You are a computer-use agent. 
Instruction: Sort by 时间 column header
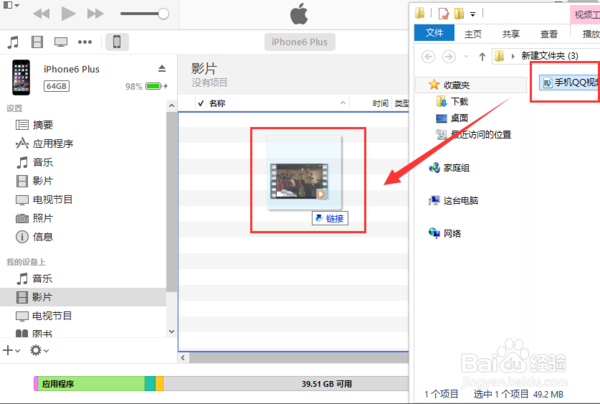click(x=380, y=103)
